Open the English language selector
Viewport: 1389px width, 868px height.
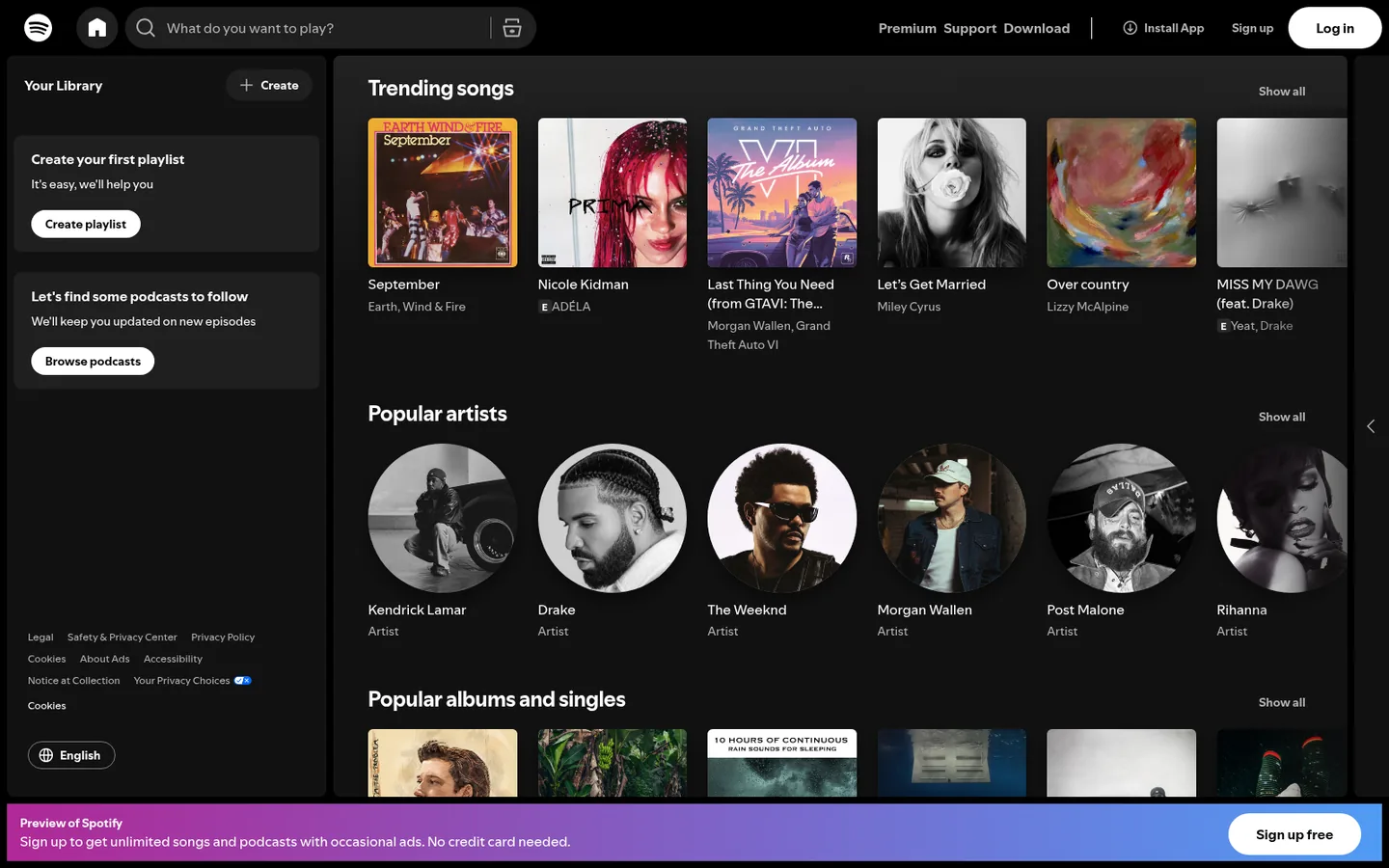71,755
